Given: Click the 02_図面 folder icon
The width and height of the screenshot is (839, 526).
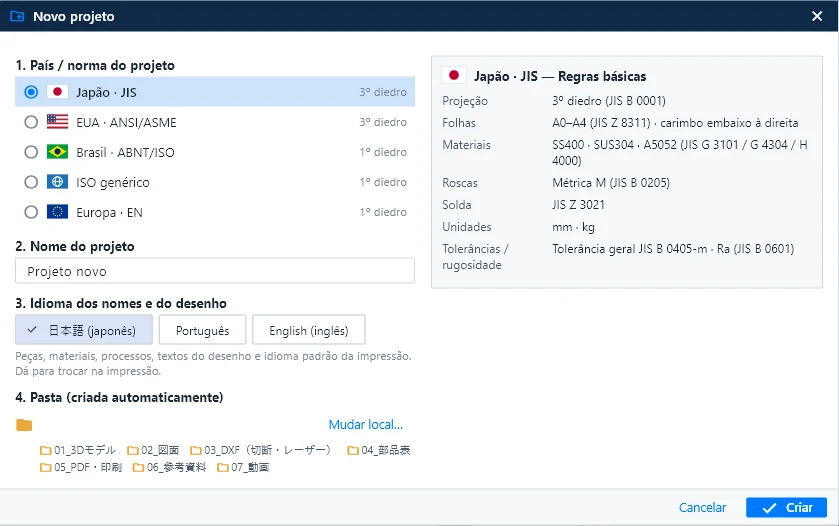Looking at the screenshot, I should (x=133, y=451).
